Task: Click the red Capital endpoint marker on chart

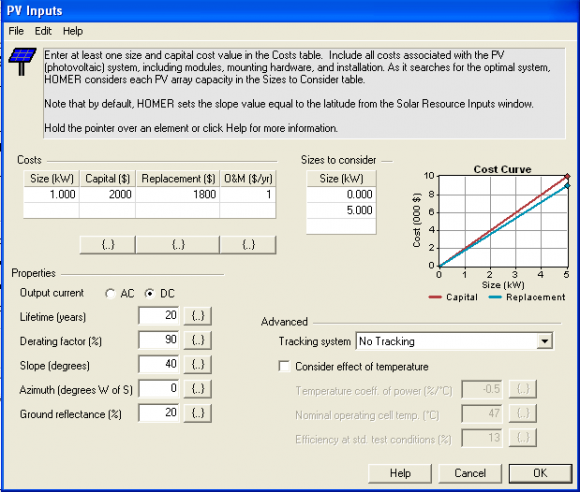Action: (567, 176)
